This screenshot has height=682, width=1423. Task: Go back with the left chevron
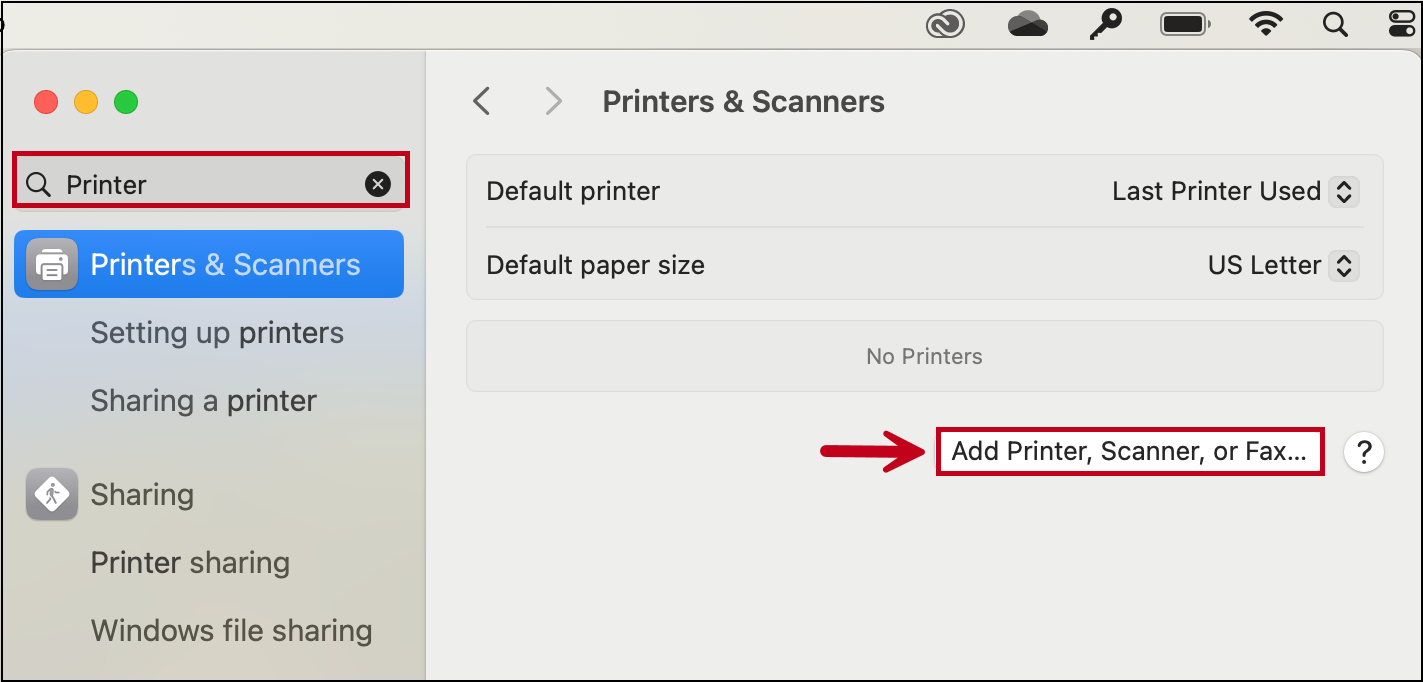tap(482, 101)
